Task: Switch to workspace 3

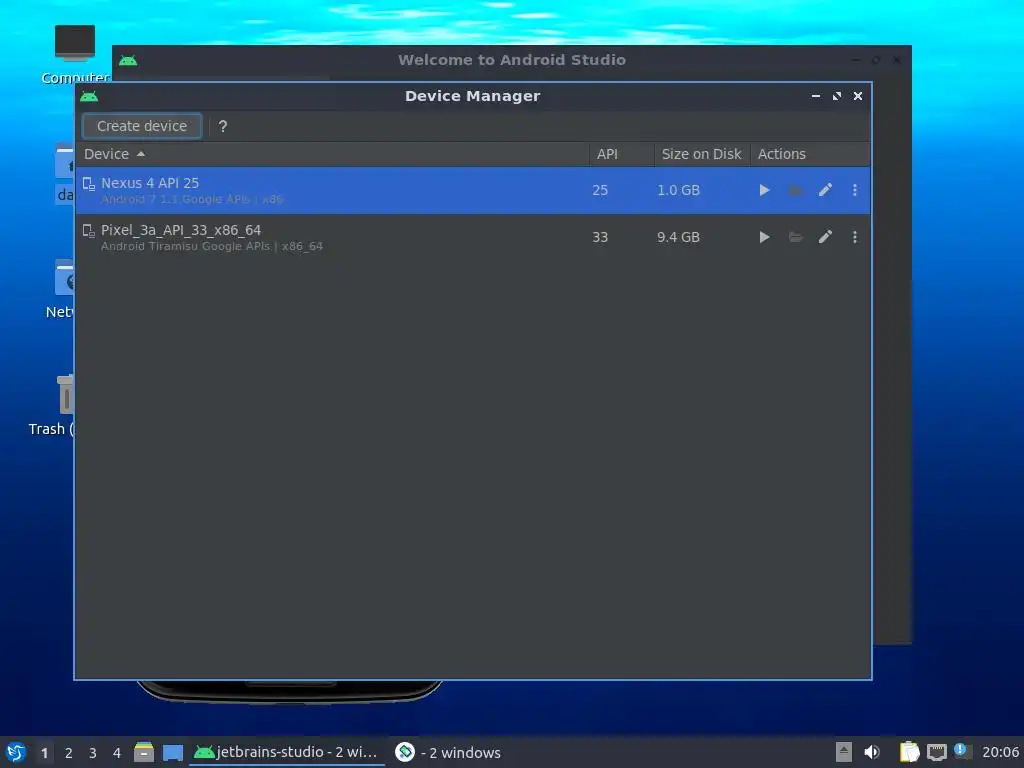Action: [93, 753]
